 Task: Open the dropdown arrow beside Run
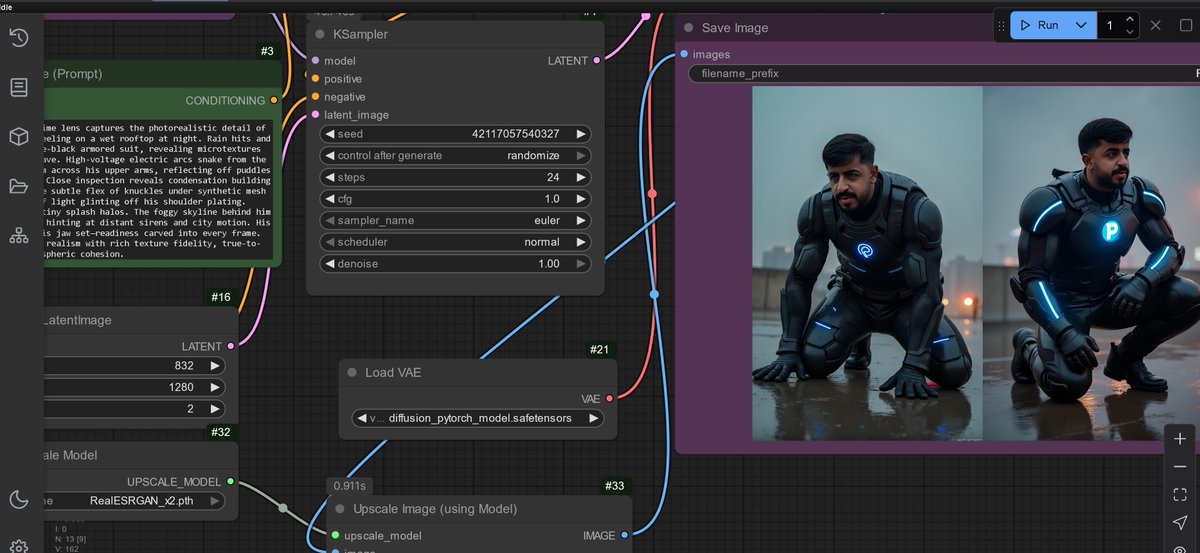[x=1080, y=25]
